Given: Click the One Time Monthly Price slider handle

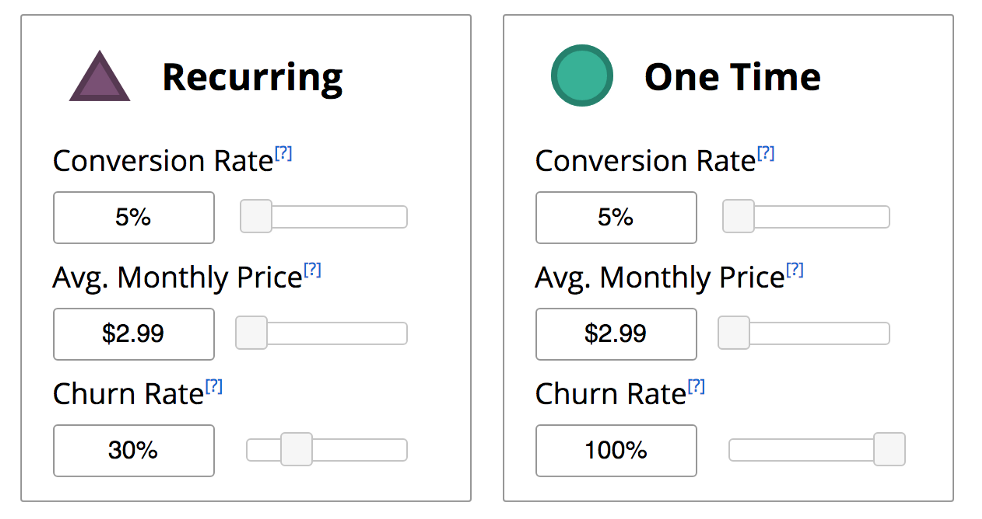Looking at the screenshot, I should pyautogui.click(x=733, y=333).
